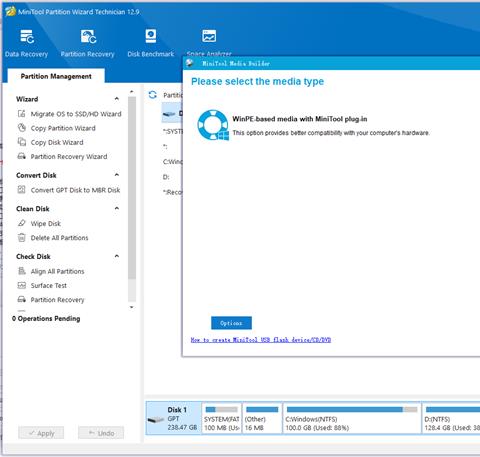This screenshot has width=480, height=457.
Task: Open How to create MiniTool USB flash link
Action: (261, 340)
